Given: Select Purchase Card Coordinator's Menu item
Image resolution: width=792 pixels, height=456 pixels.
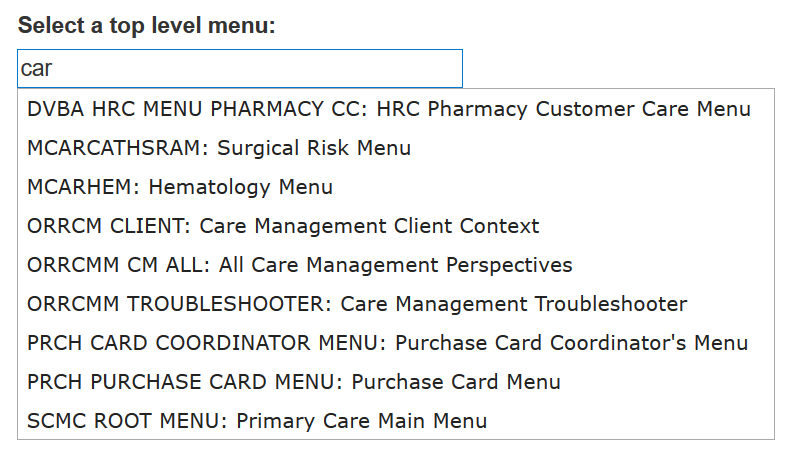Looking at the screenshot, I should click(571, 343).
